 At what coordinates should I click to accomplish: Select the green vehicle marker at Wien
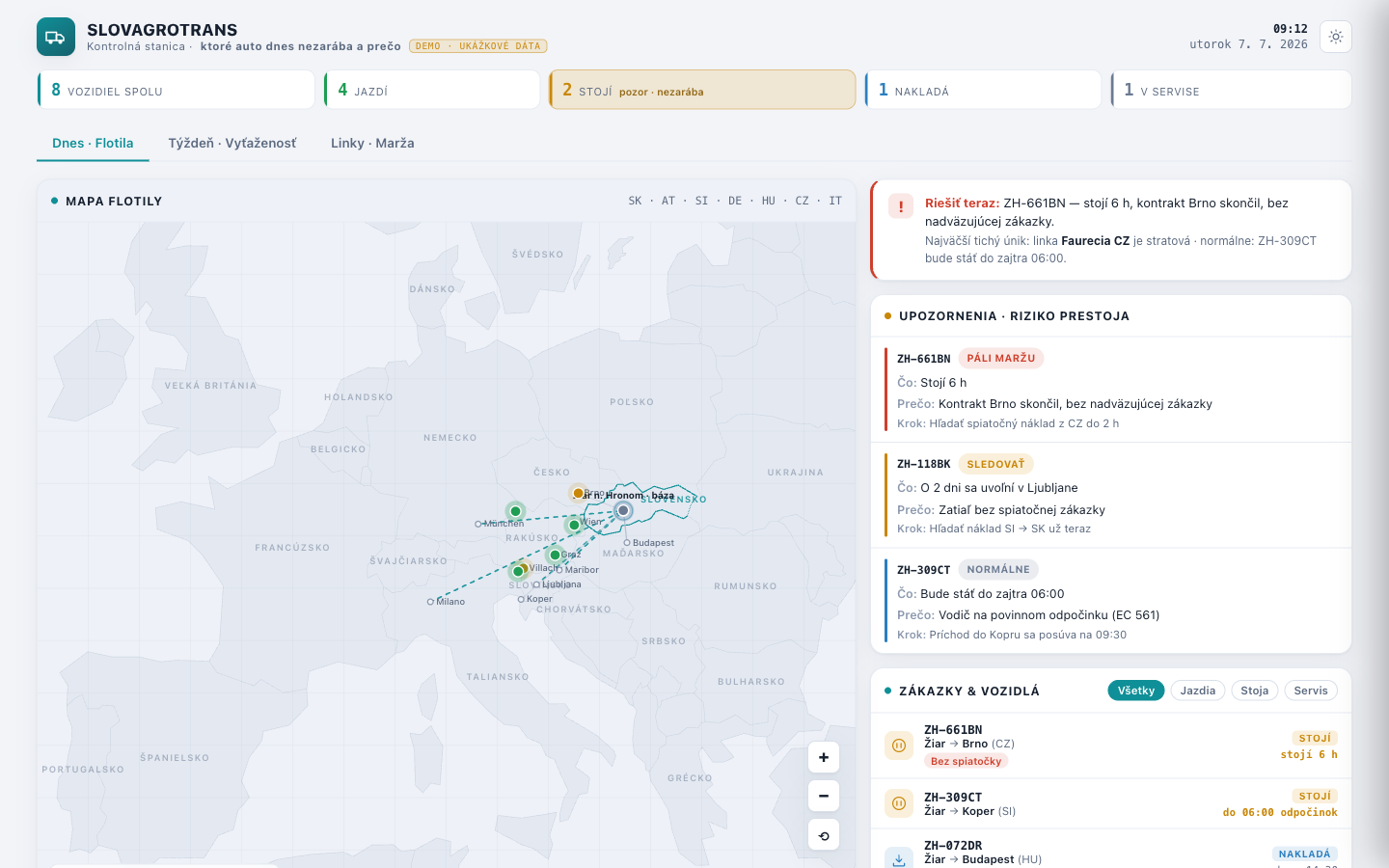pos(574,525)
